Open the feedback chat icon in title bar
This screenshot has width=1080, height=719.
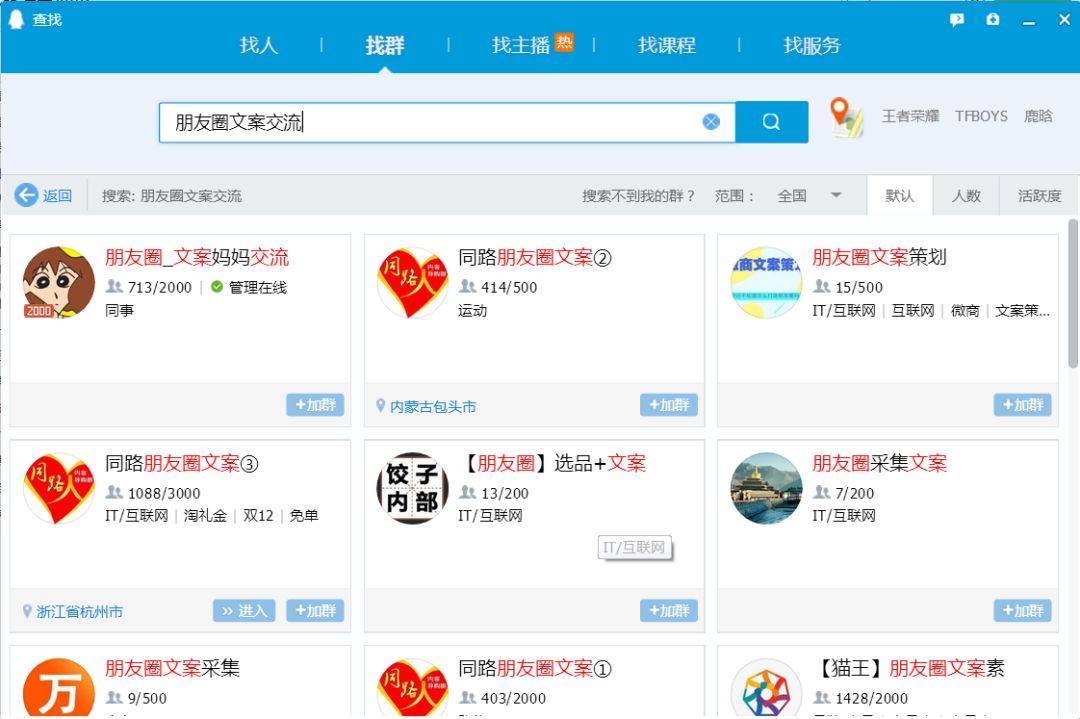click(x=957, y=20)
